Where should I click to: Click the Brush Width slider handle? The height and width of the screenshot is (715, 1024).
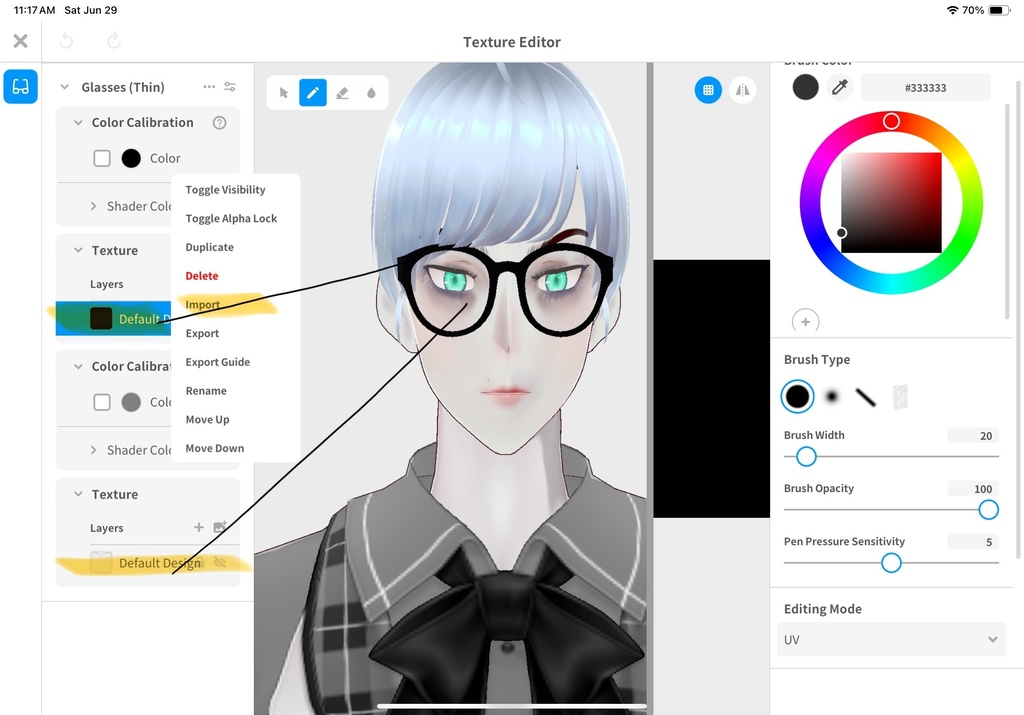[807, 456]
